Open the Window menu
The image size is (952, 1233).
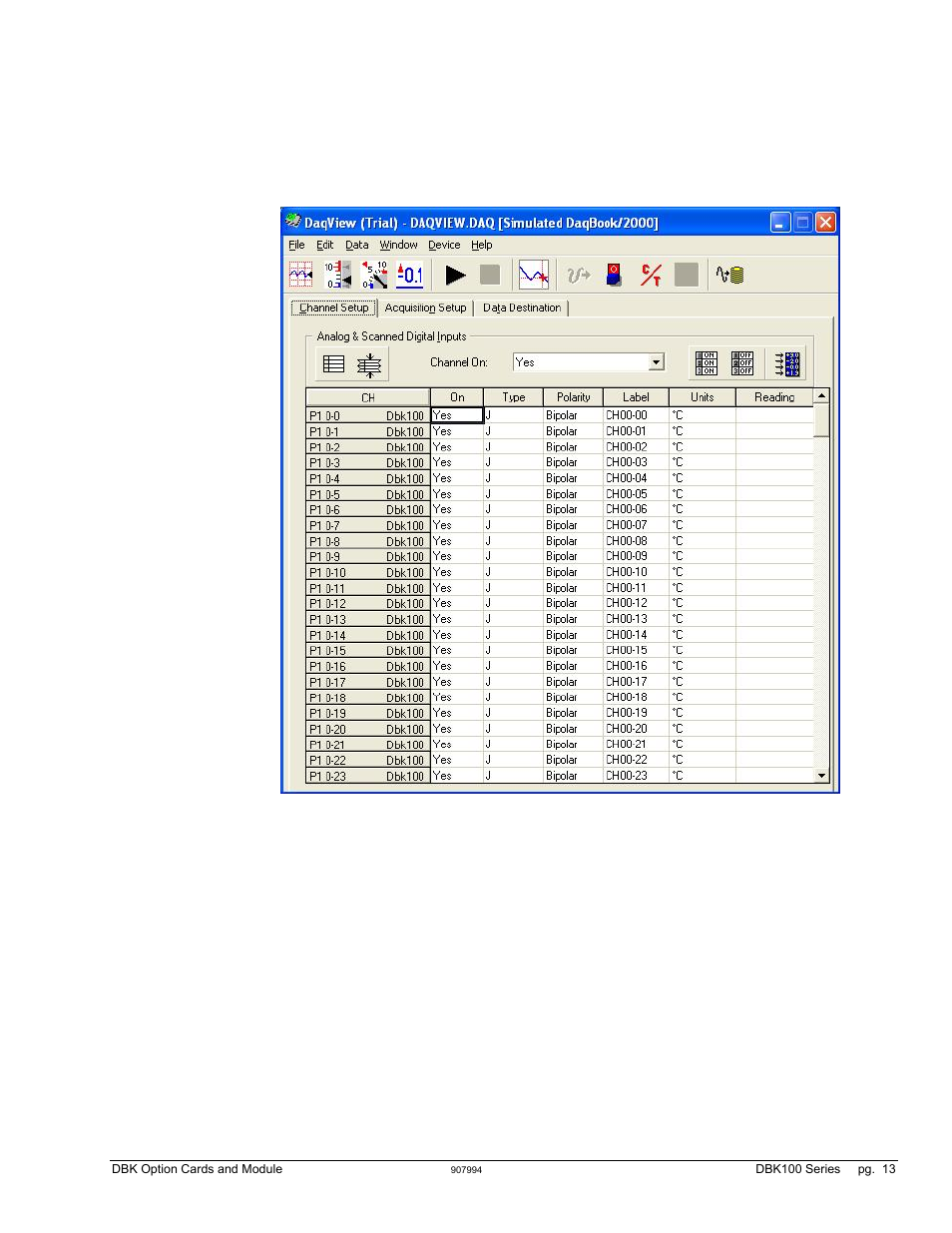click(x=398, y=245)
